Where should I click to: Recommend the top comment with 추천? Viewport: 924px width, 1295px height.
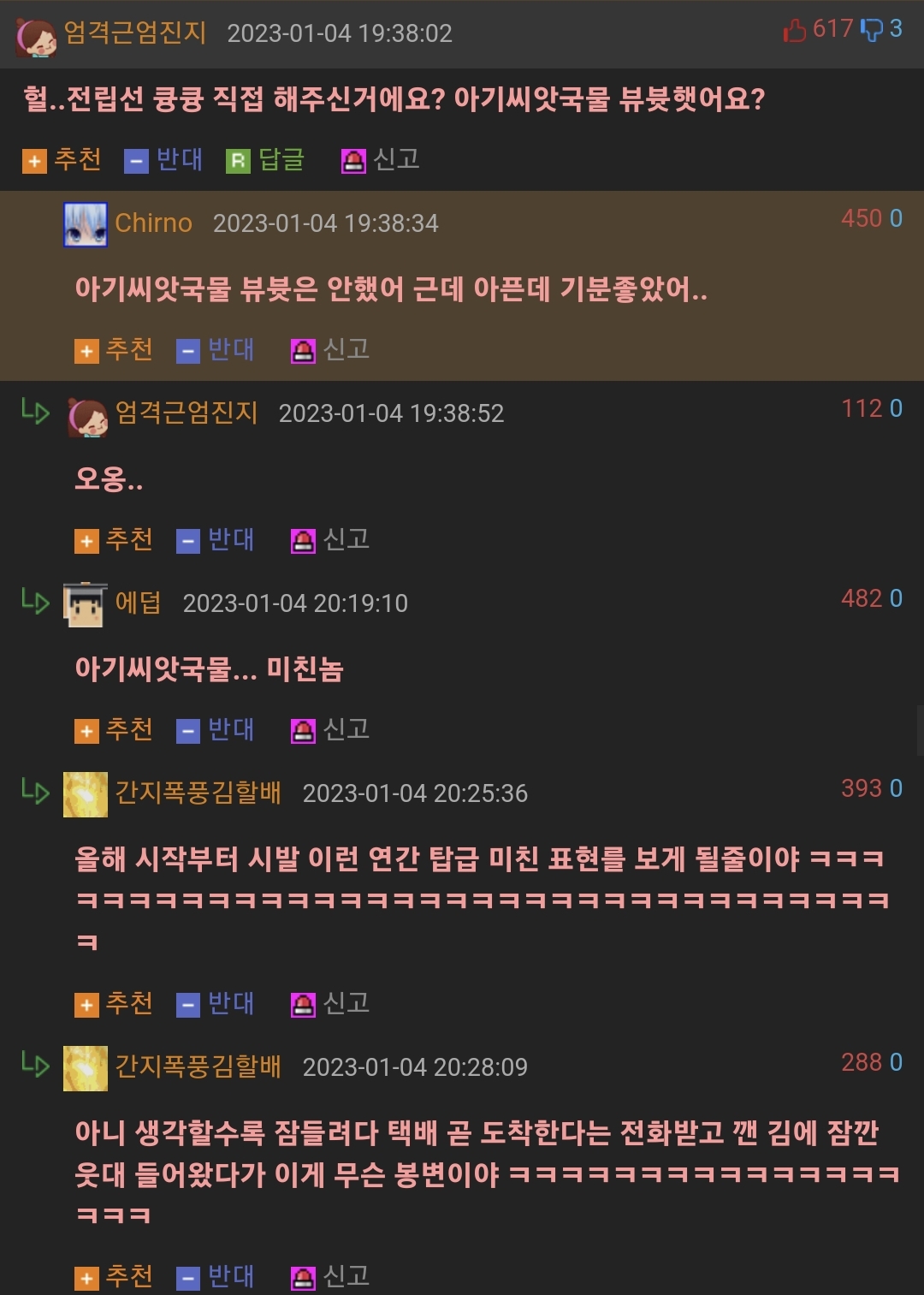[62, 159]
